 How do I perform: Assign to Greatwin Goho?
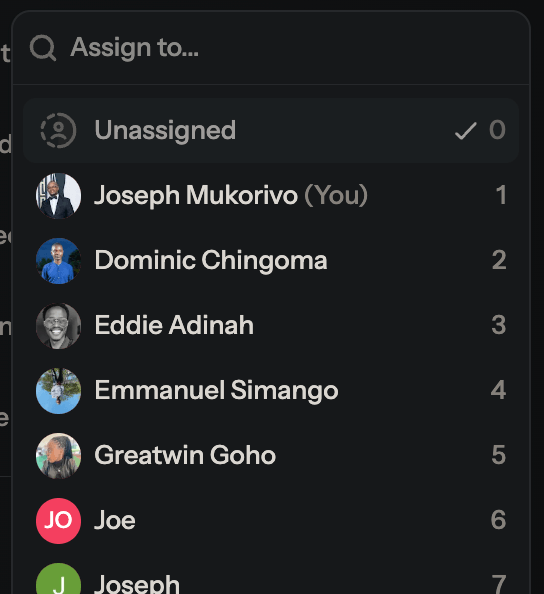click(271, 456)
